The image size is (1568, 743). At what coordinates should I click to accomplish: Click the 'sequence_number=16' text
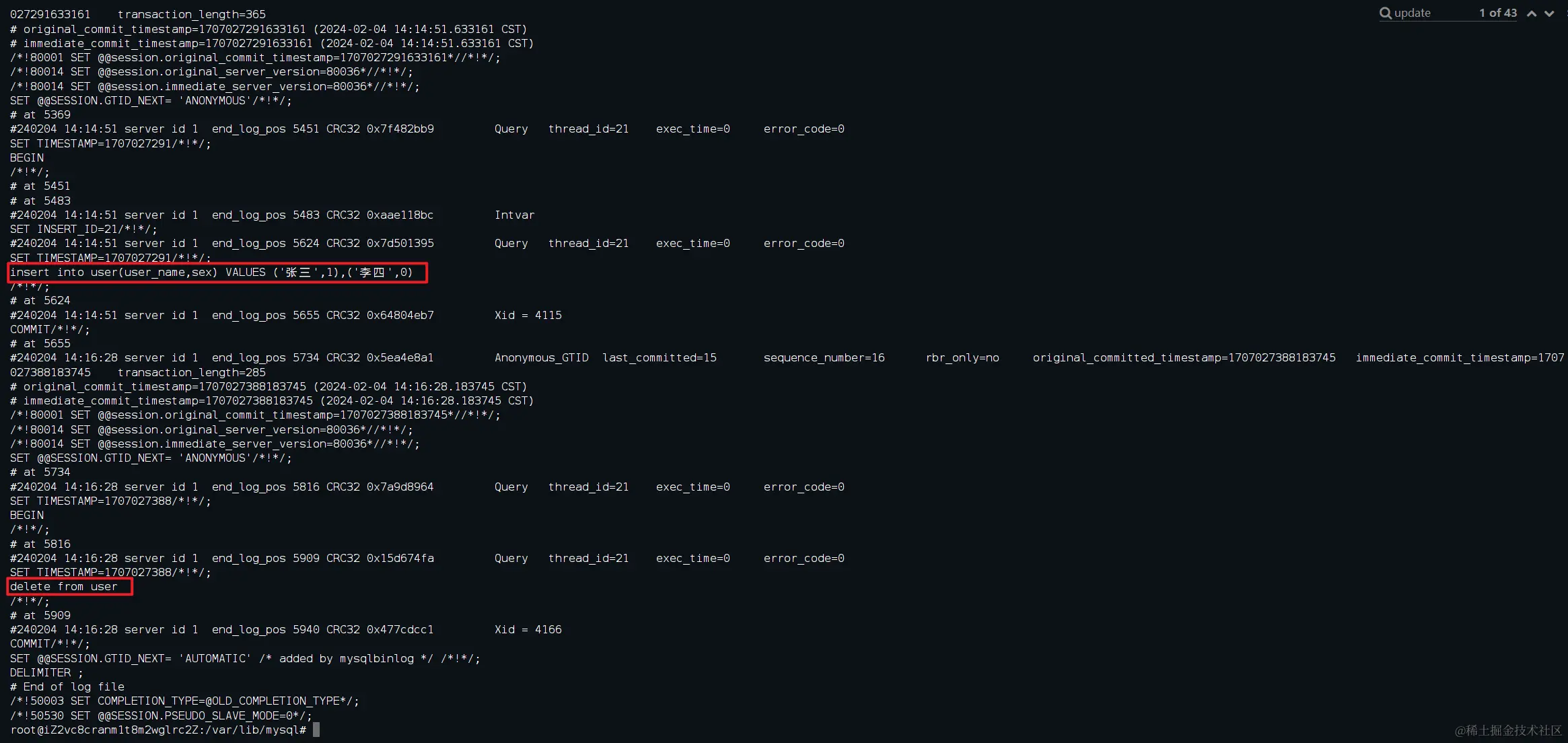(x=824, y=357)
